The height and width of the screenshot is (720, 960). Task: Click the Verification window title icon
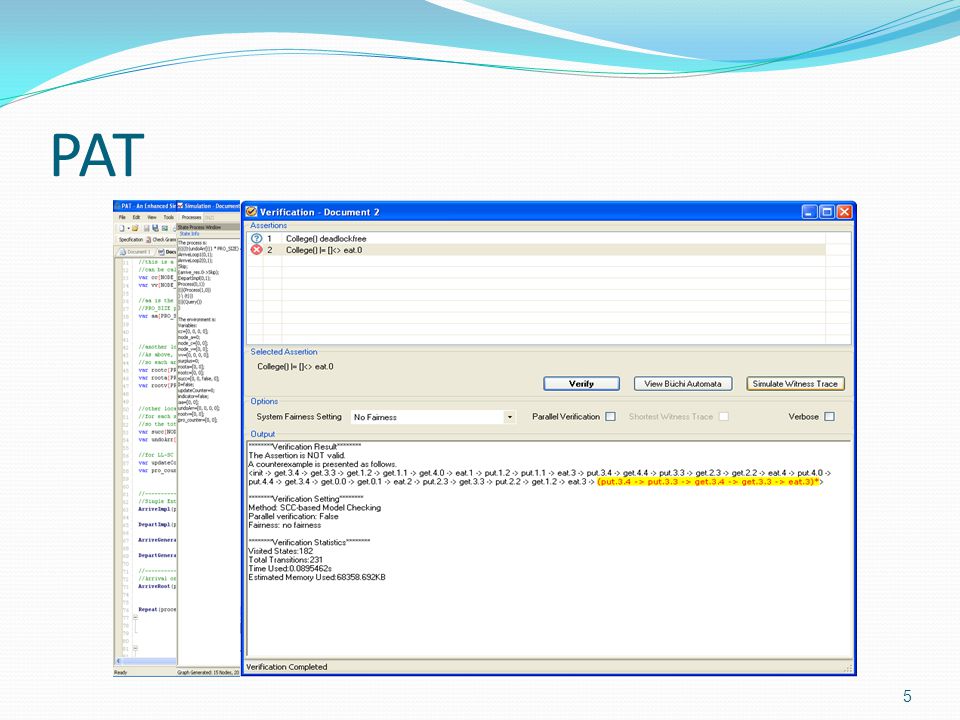click(251, 212)
